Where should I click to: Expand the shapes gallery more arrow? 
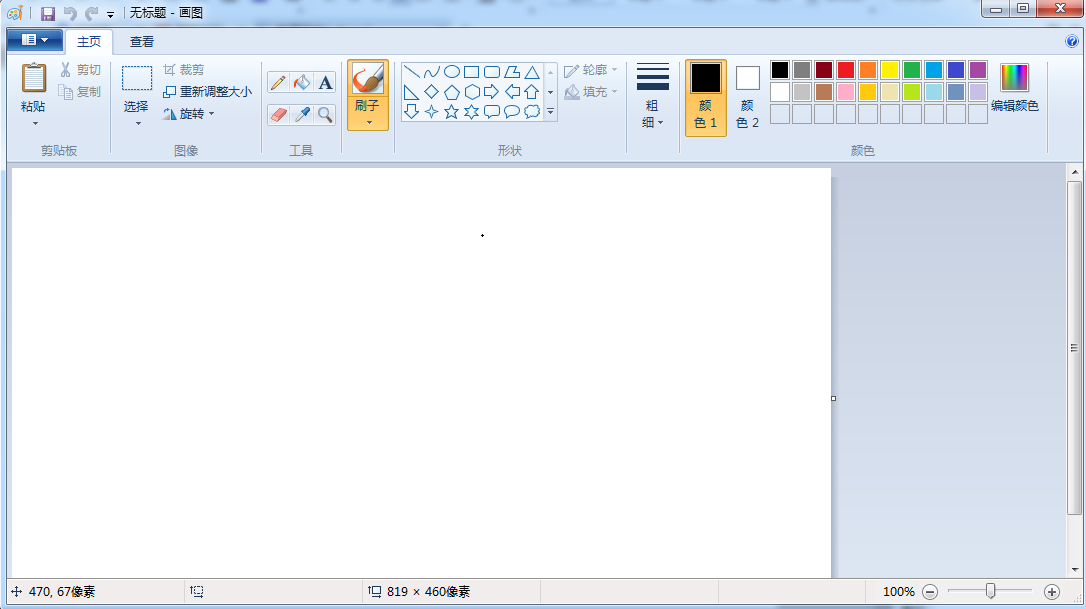tap(551, 112)
